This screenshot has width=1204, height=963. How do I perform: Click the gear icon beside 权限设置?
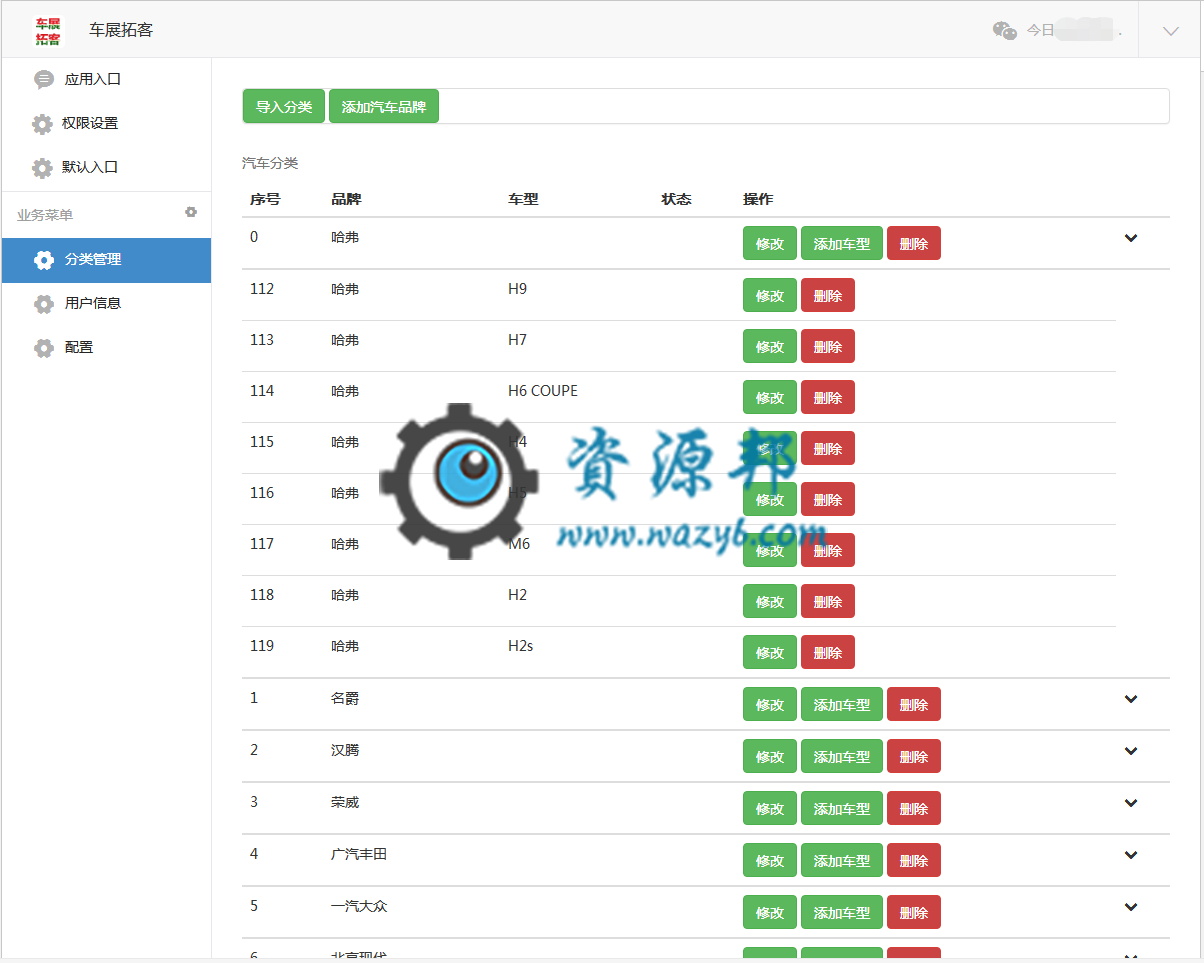(x=42, y=124)
